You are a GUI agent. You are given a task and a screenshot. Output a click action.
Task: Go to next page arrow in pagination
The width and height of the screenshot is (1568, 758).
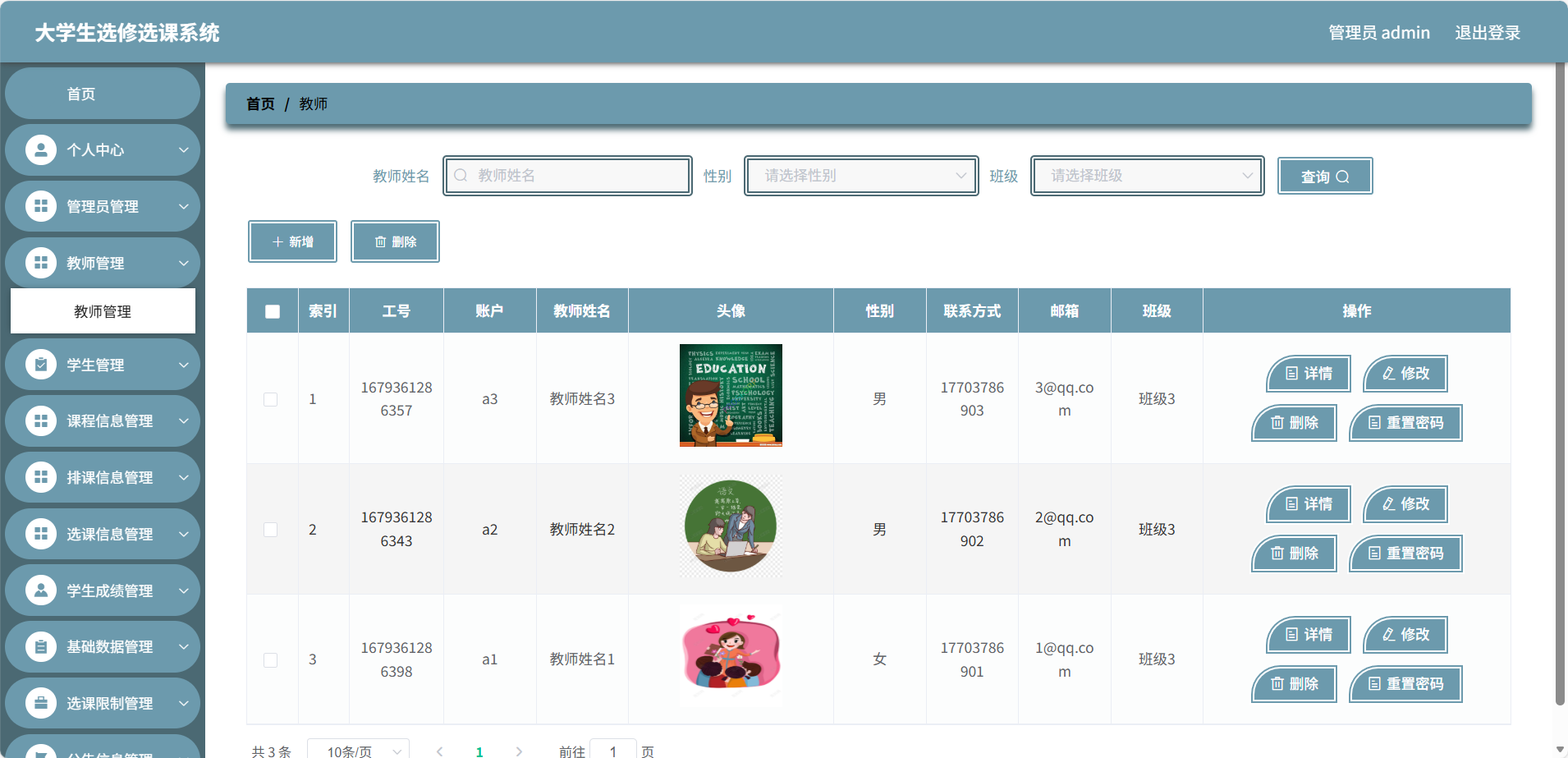(x=519, y=751)
